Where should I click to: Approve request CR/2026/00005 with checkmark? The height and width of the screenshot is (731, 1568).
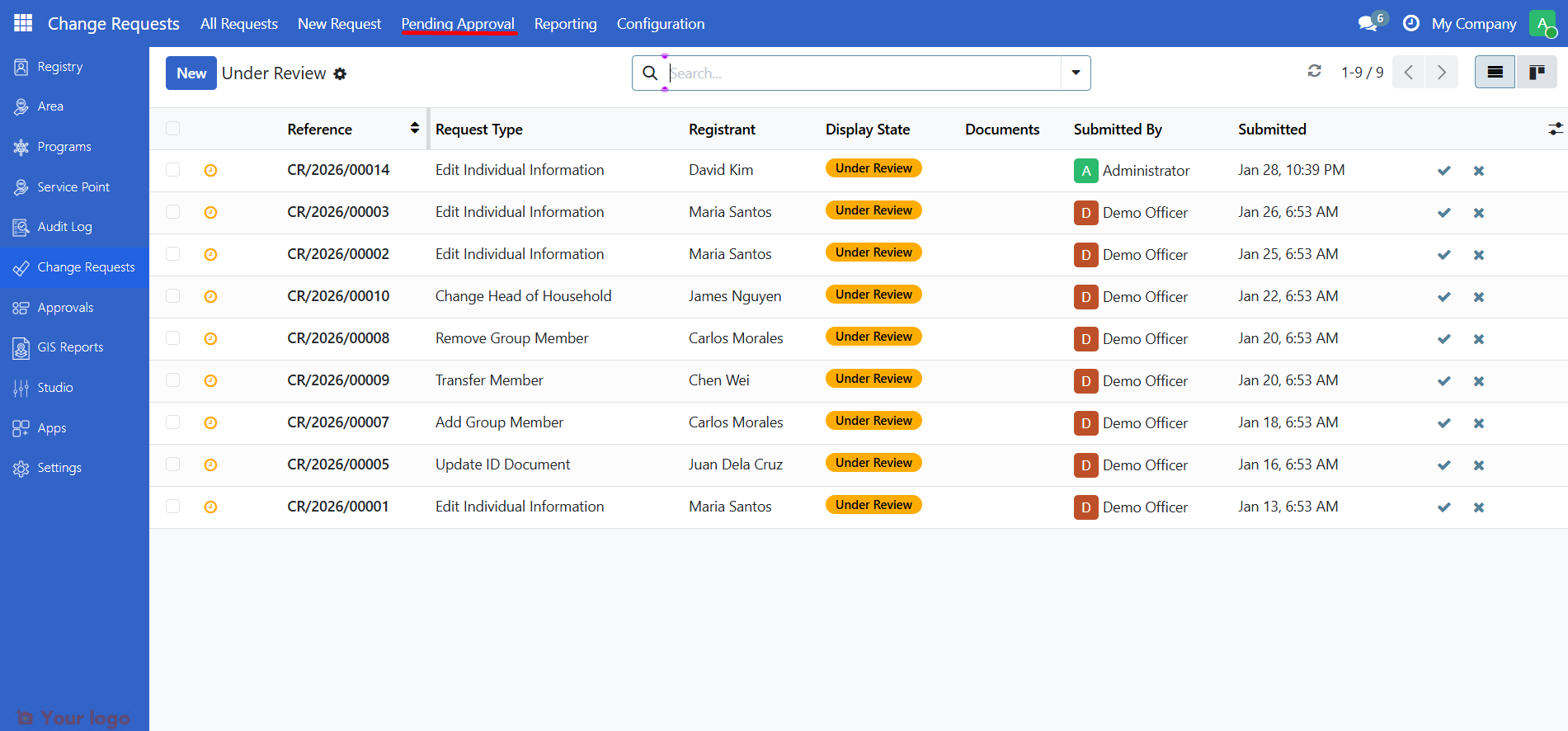1443,465
